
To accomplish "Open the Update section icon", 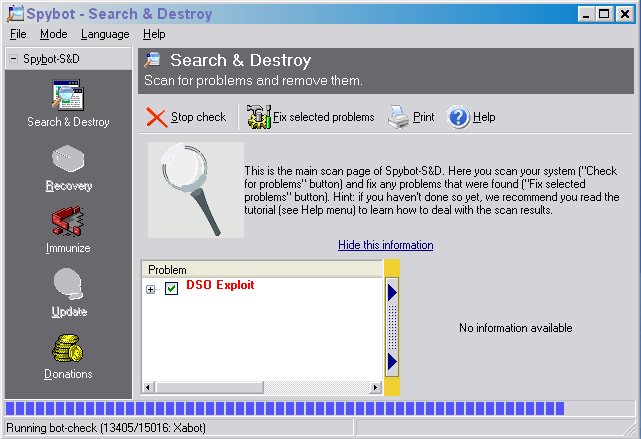I will [68, 286].
